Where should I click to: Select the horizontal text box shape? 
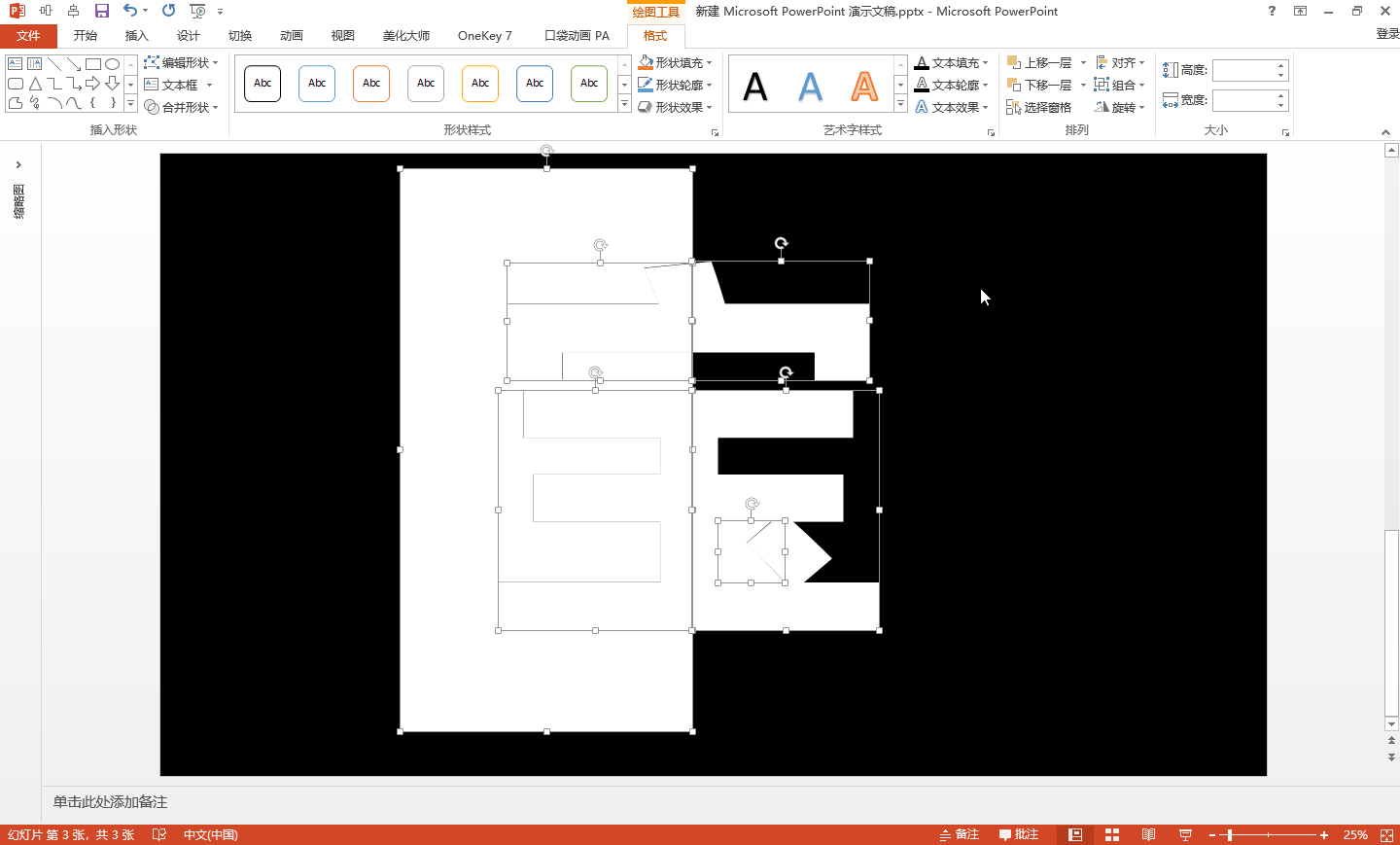(16, 64)
